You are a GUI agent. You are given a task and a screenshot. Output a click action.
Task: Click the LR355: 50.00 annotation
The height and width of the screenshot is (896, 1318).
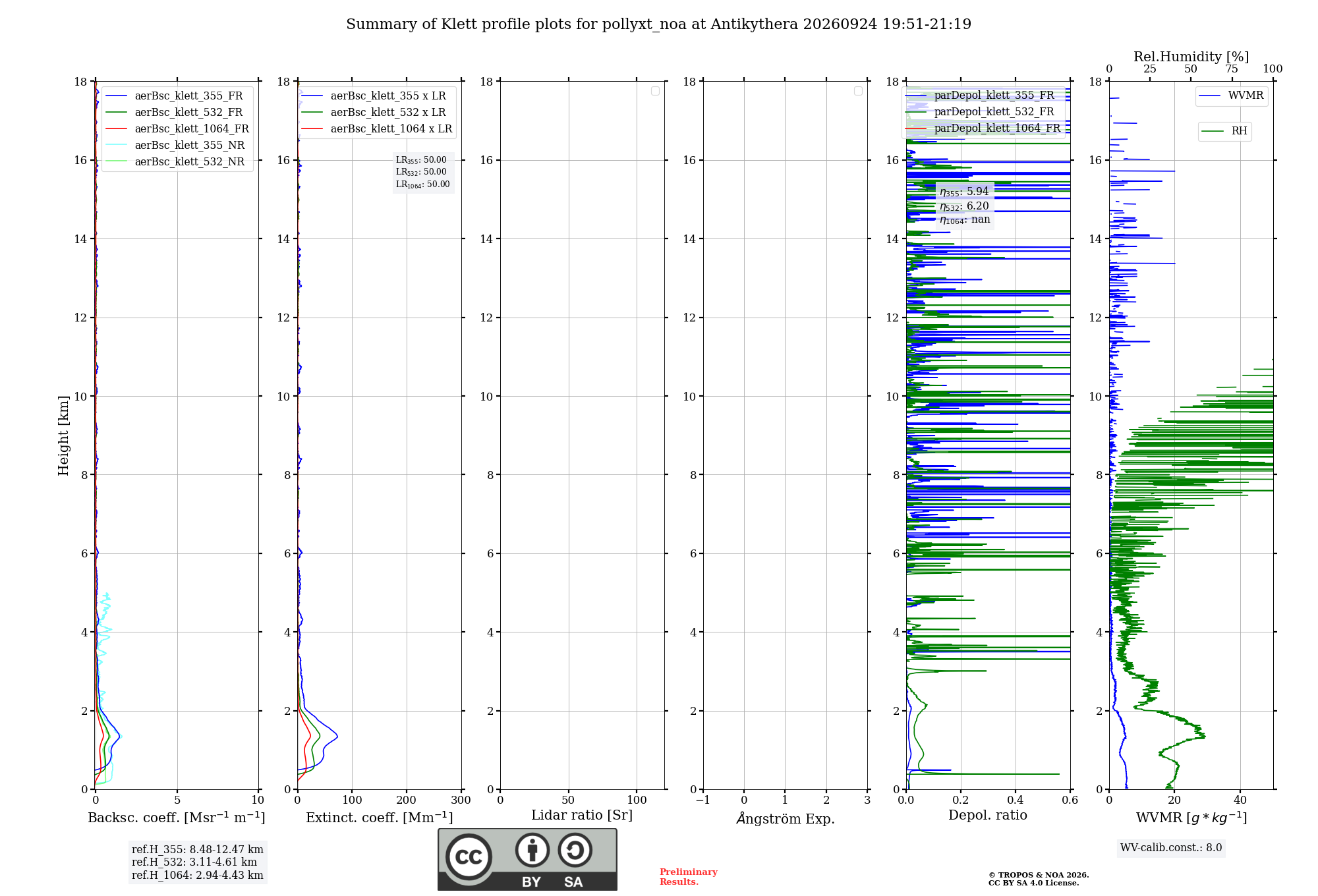click(421, 160)
